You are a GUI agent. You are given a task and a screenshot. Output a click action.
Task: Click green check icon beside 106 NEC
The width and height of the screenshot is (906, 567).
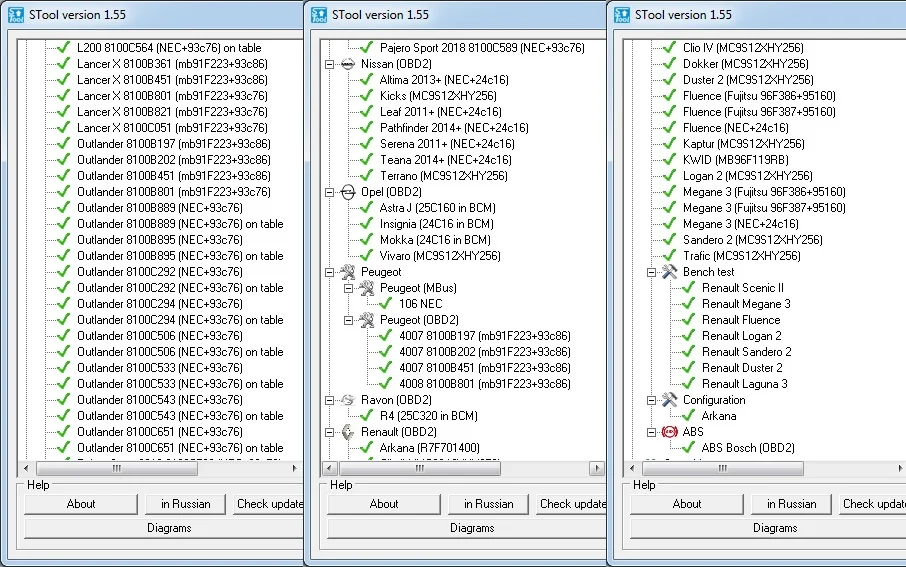[x=385, y=303]
